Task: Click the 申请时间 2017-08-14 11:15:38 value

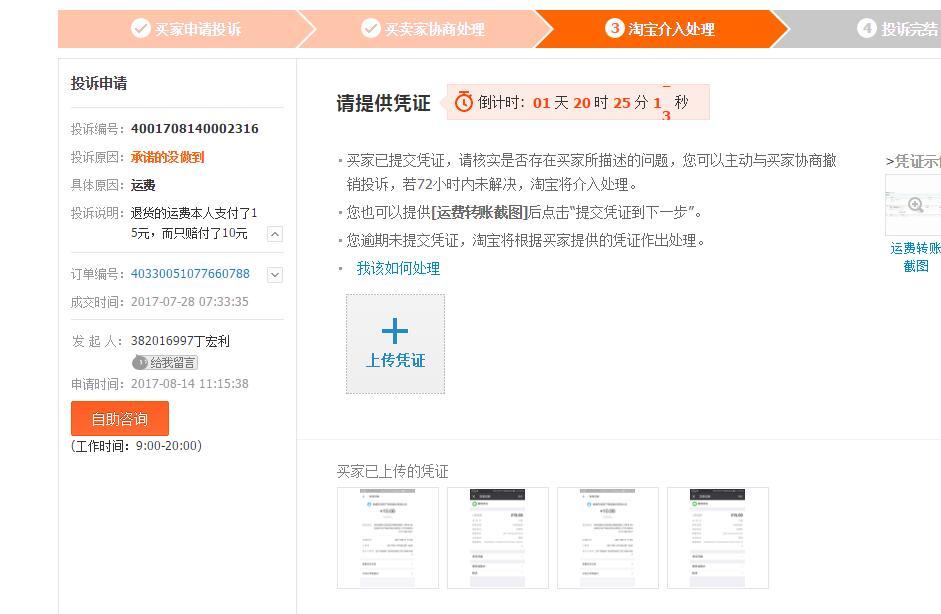Action: coord(190,384)
